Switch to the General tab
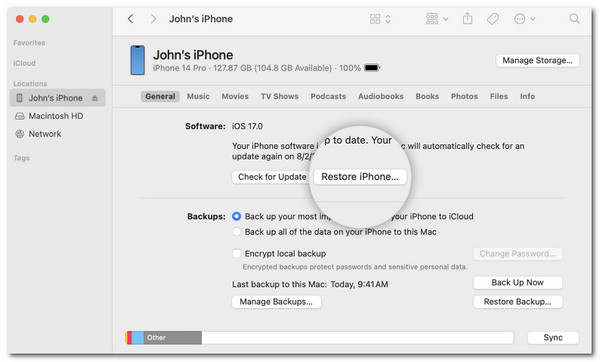The height and width of the screenshot is (362, 600). click(160, 96)
